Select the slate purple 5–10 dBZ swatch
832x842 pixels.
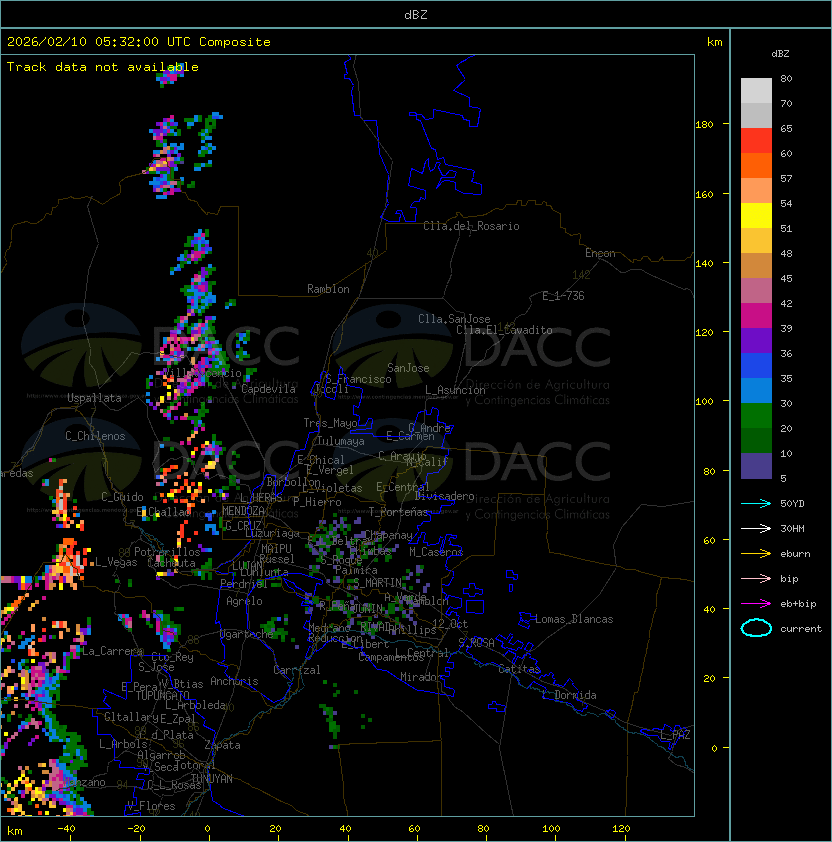[x=756, y=466]
